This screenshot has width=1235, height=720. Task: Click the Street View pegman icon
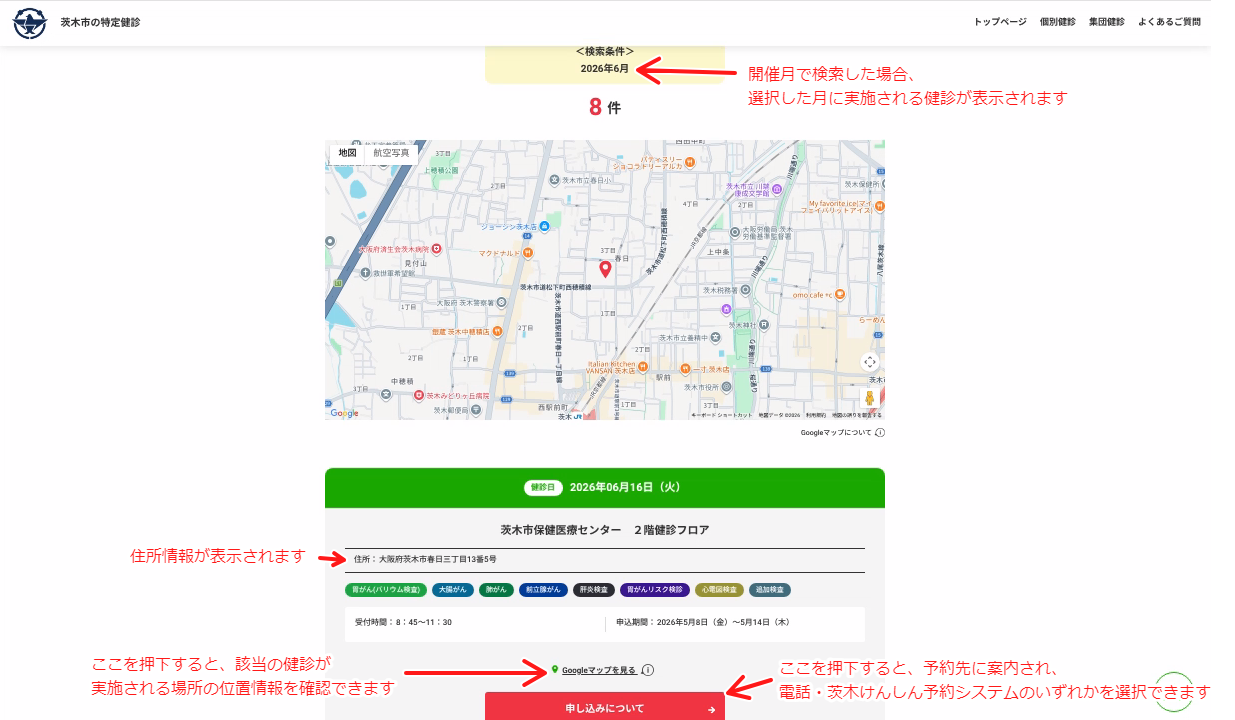tap(870, 398)
